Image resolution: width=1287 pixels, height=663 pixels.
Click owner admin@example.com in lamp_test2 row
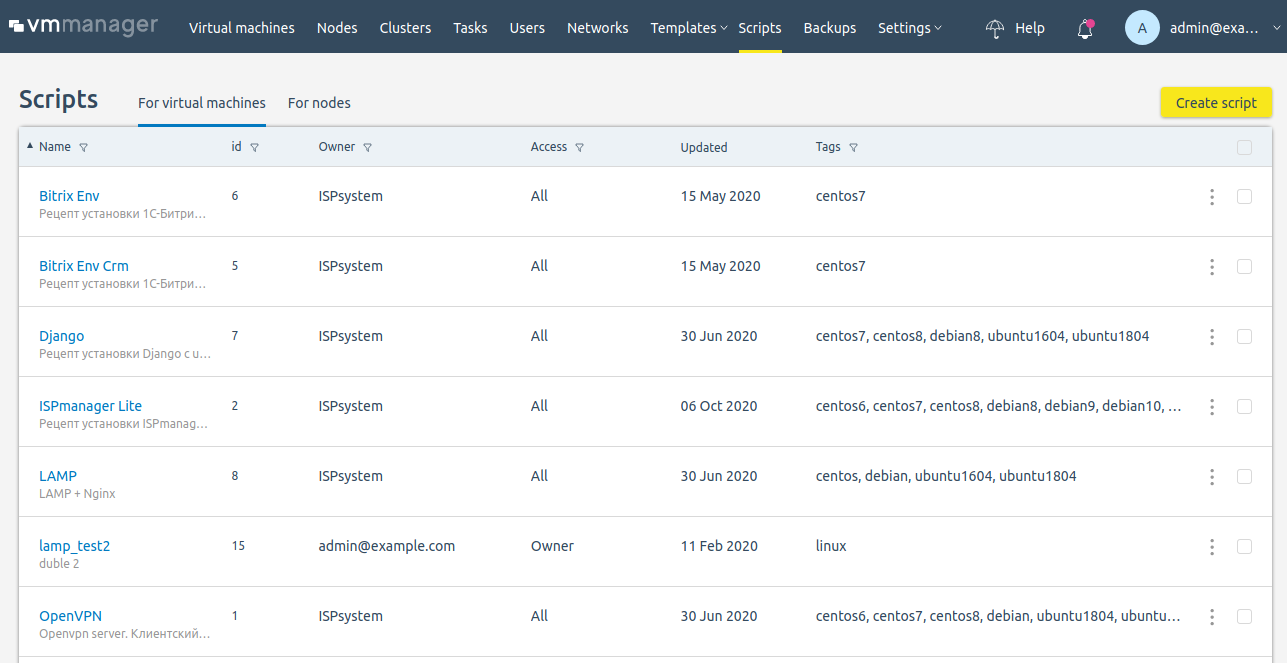tap(387, 546)
